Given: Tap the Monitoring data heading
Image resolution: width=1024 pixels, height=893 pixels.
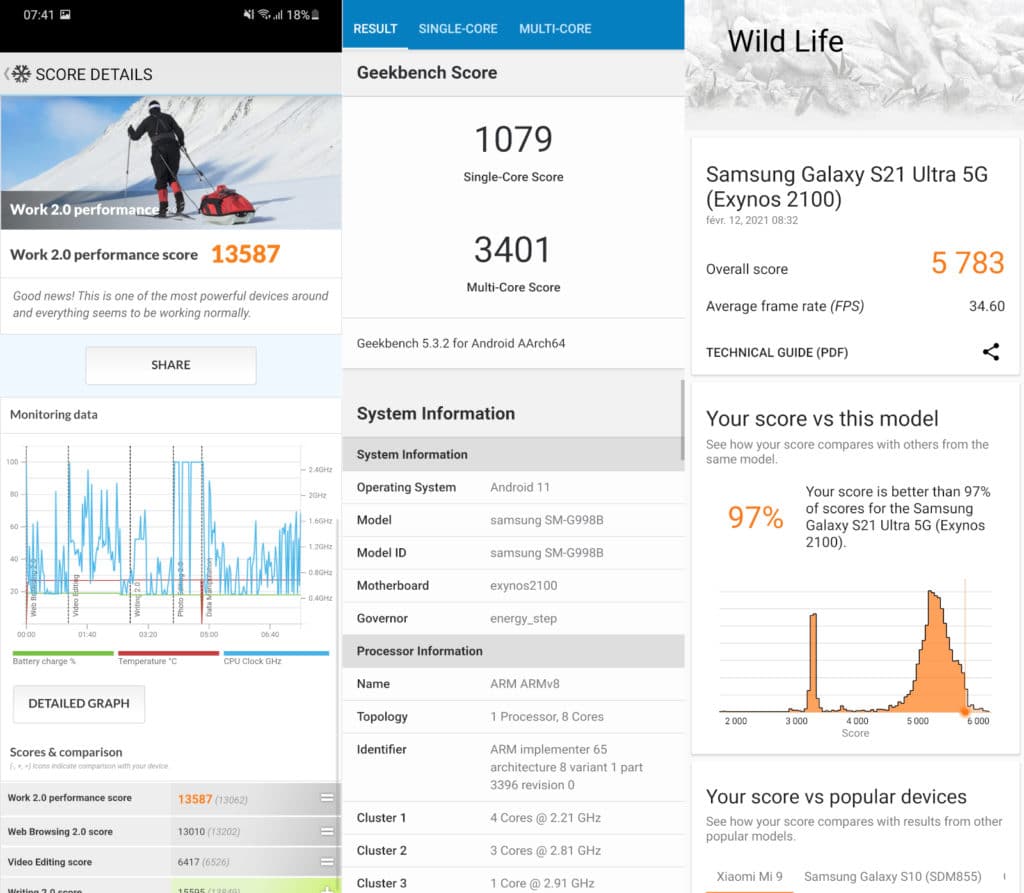Looking at the screenshot, I should 54,415.
